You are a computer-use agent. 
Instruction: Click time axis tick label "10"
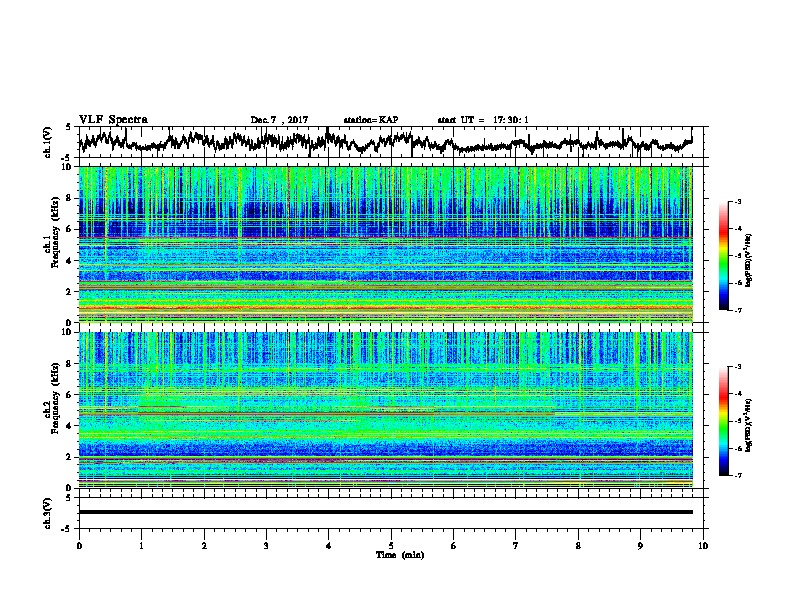(x=703, y=546)
